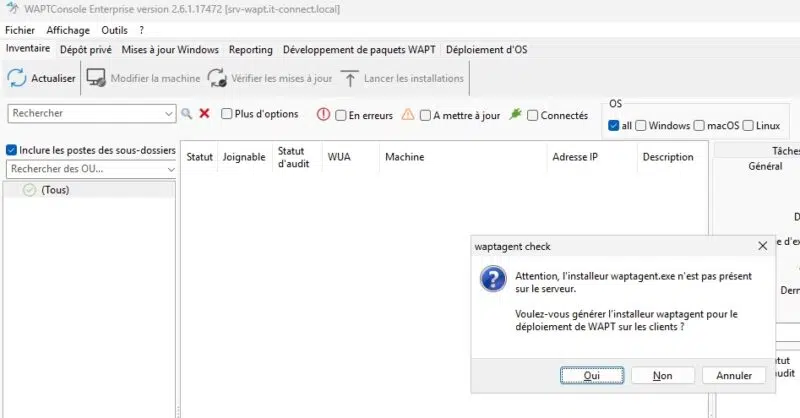Toggle Inclure les postes des sous-dossiers
The image size is (800, 418).
(x=11, y=150)
